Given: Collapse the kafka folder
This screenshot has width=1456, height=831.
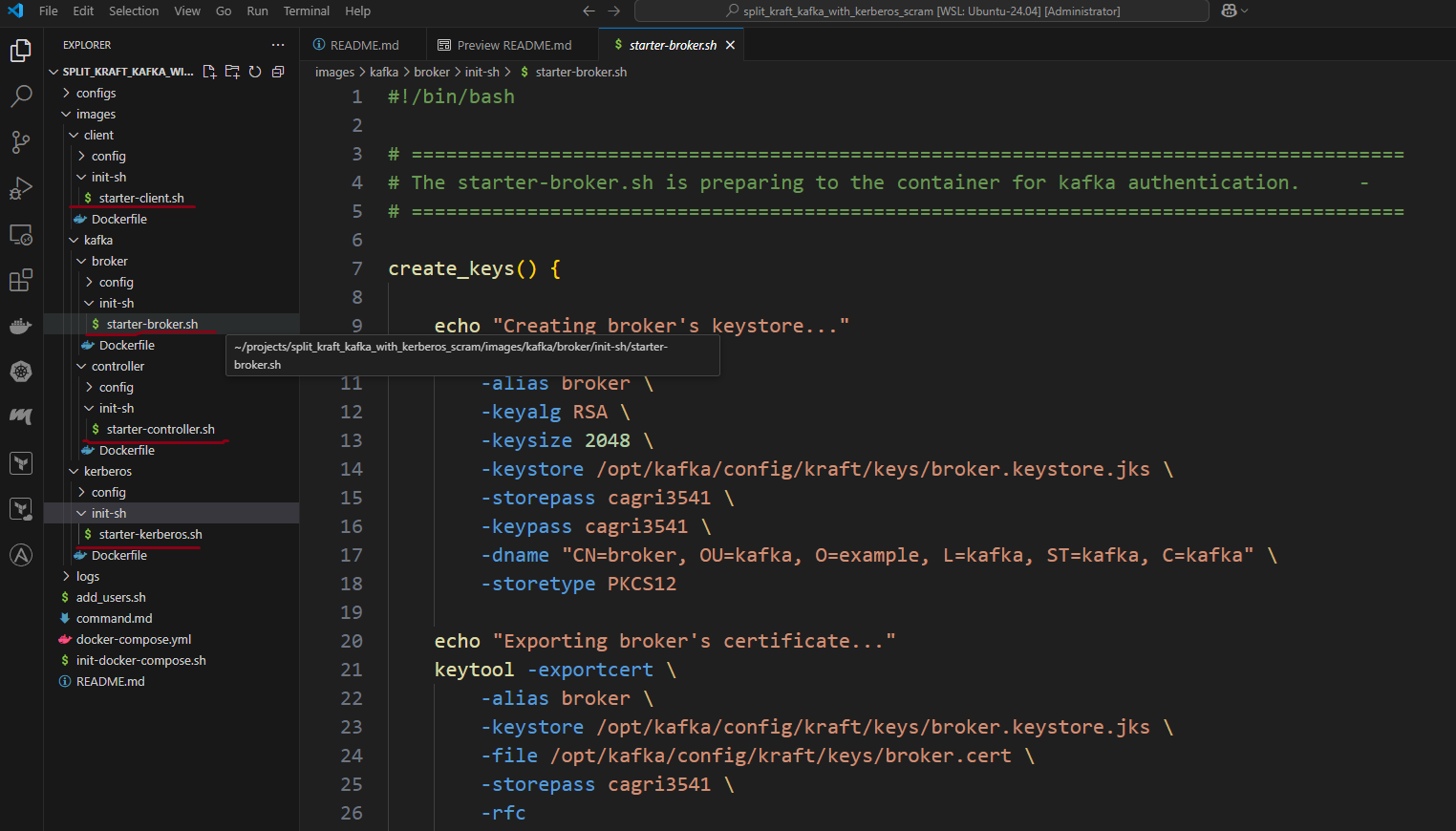Looking at the screenshot, I should tap(97, 240).
